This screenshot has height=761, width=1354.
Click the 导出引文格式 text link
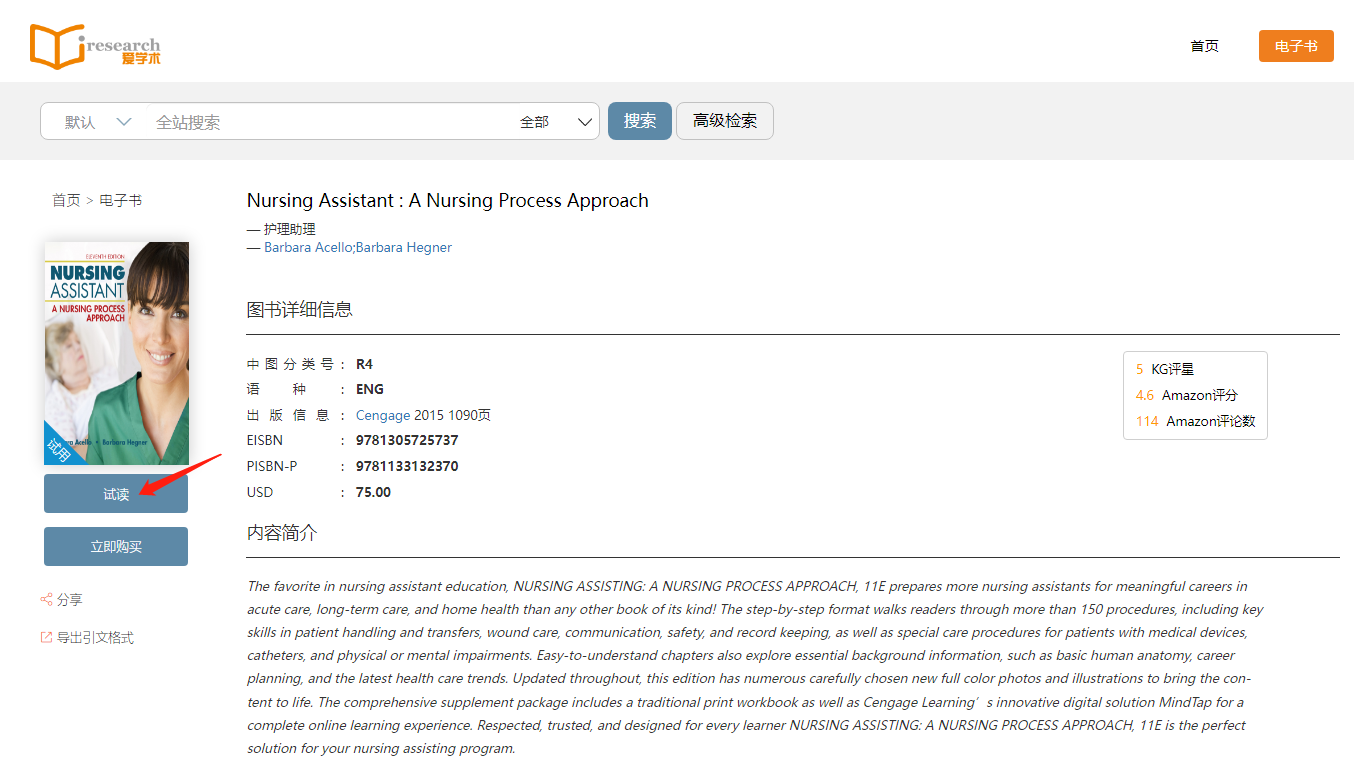95,637
